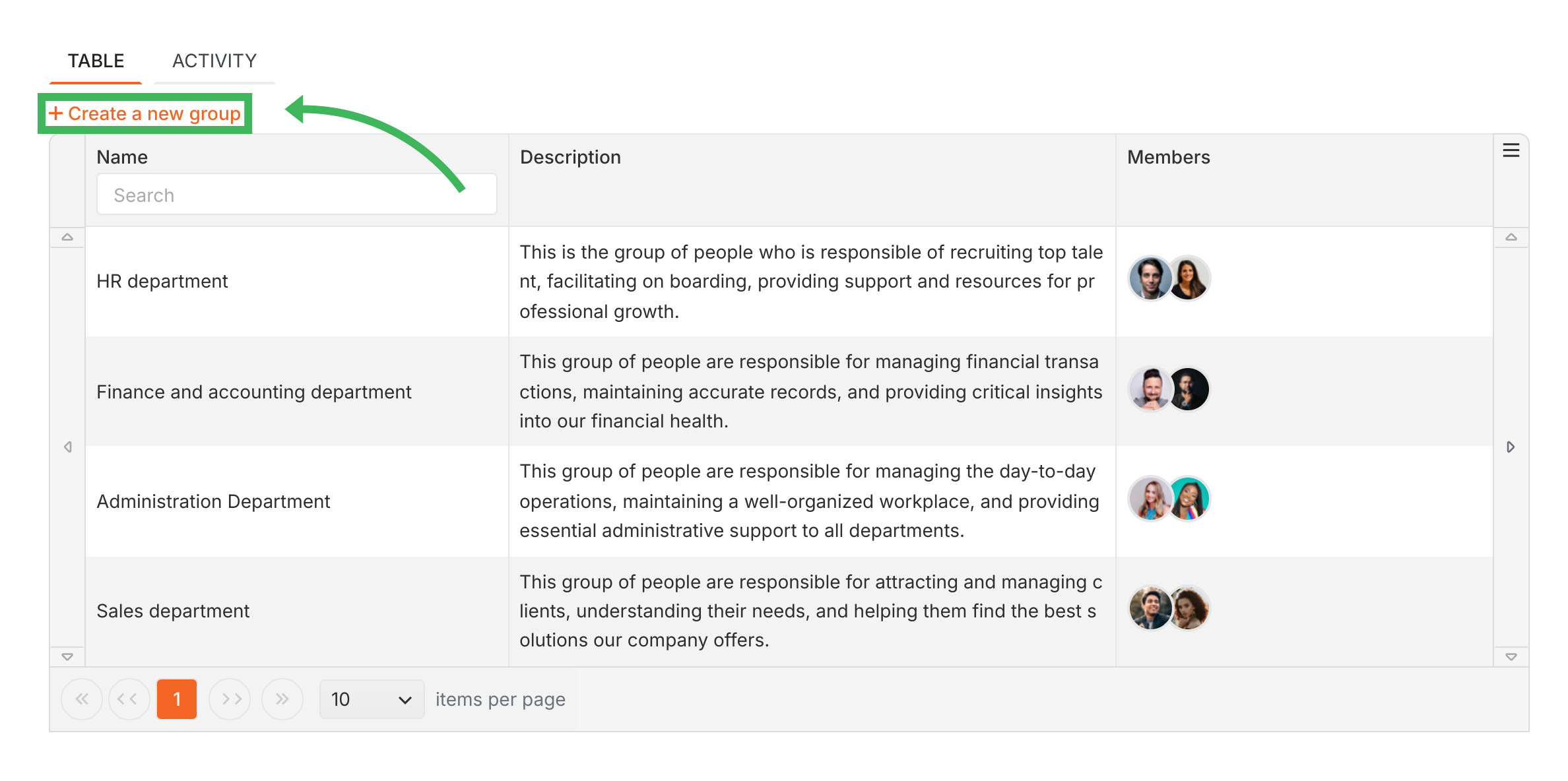1568x781 pixels.
Task: Click the right scroll arrow beside the table
Action: pos(1511,447)
